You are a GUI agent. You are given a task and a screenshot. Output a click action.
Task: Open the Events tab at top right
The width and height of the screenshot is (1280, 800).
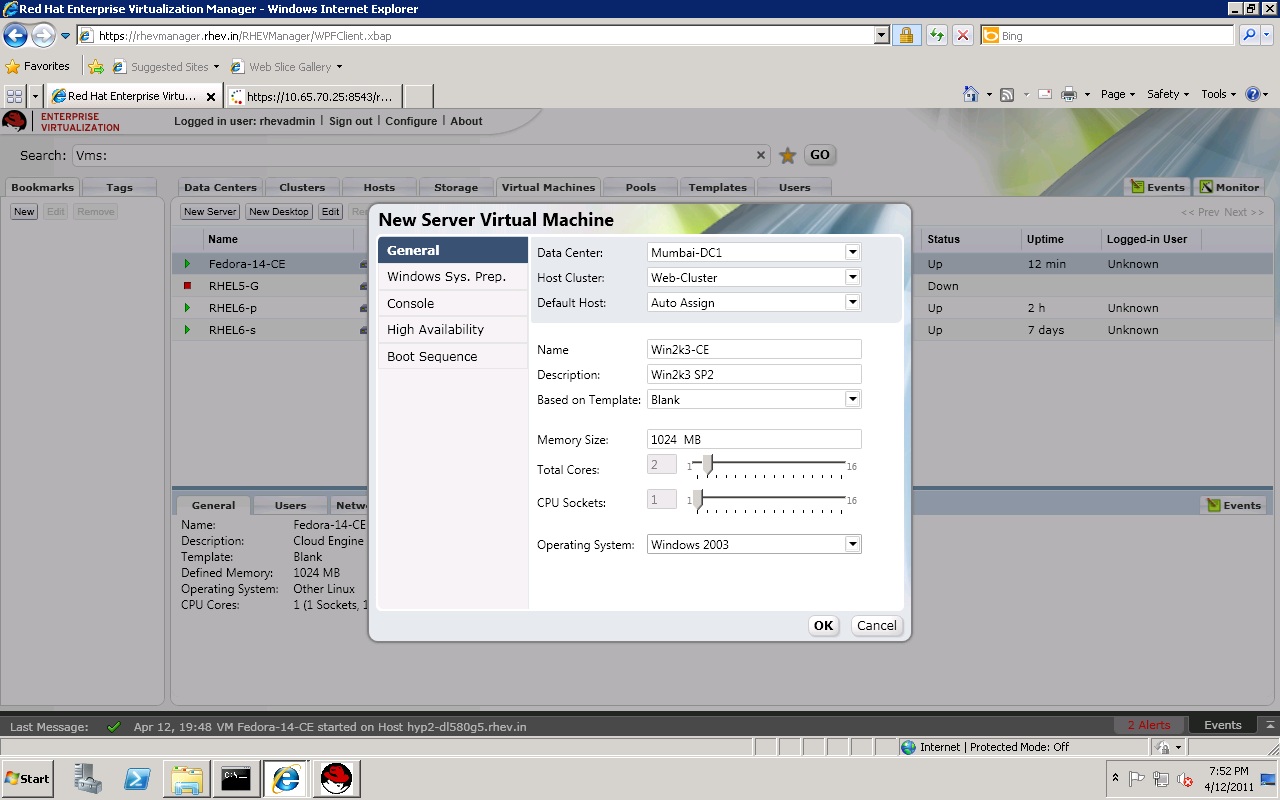[x=1157, y=187]
